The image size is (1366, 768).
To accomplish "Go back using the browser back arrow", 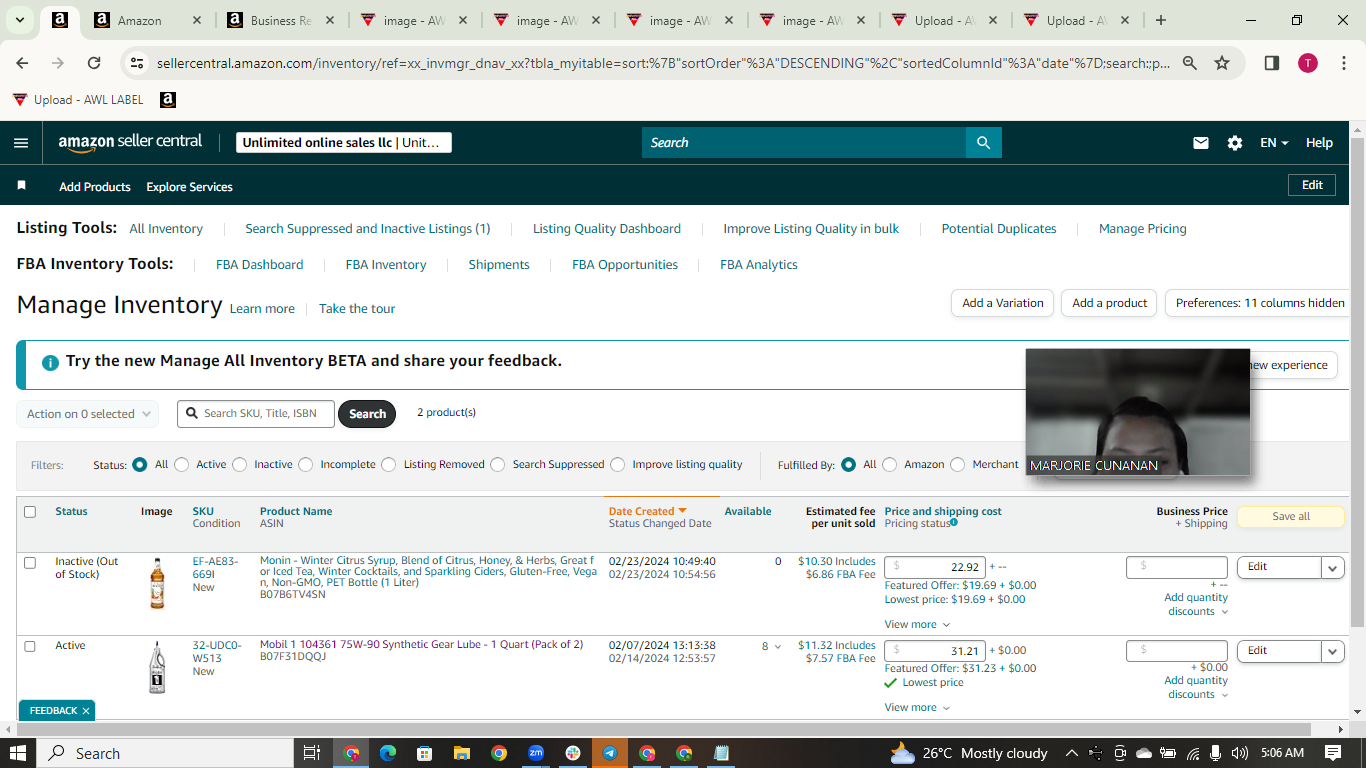I will click(x=23, y=63).
